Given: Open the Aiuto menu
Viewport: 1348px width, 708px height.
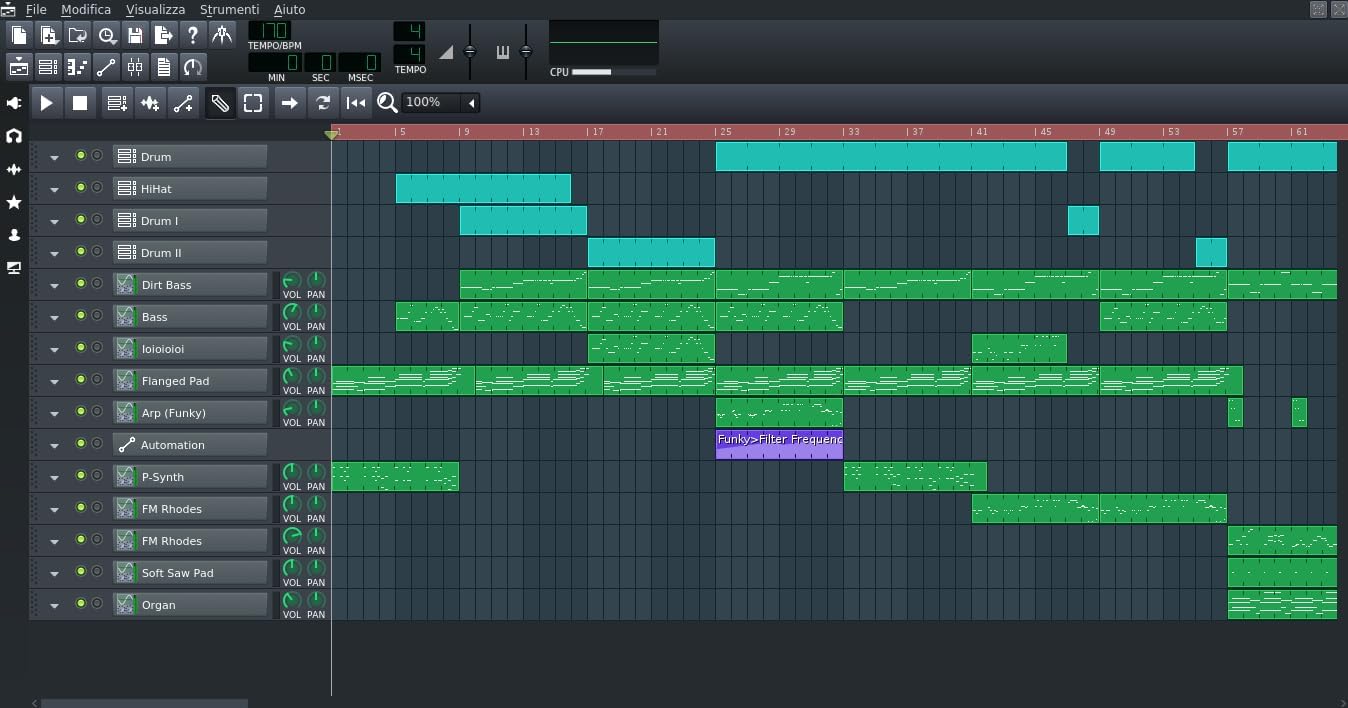Looking at the screenshot, I should [x=289, y=9].
